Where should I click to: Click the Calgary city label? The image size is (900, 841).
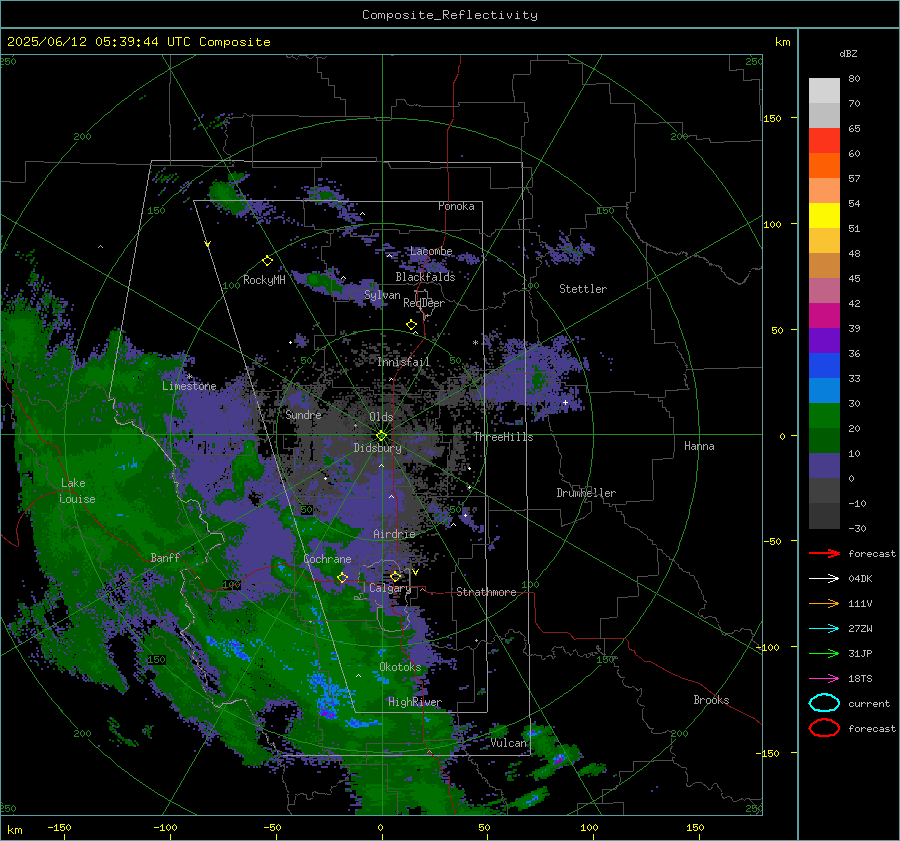coord(390,588)
